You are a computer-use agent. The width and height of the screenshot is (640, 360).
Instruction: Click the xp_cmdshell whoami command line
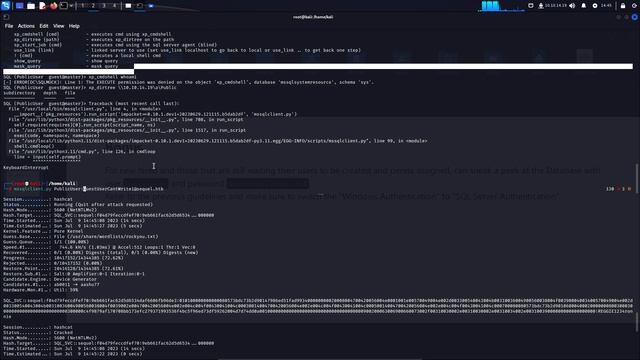pyautogui.click(x=70, y=77)
